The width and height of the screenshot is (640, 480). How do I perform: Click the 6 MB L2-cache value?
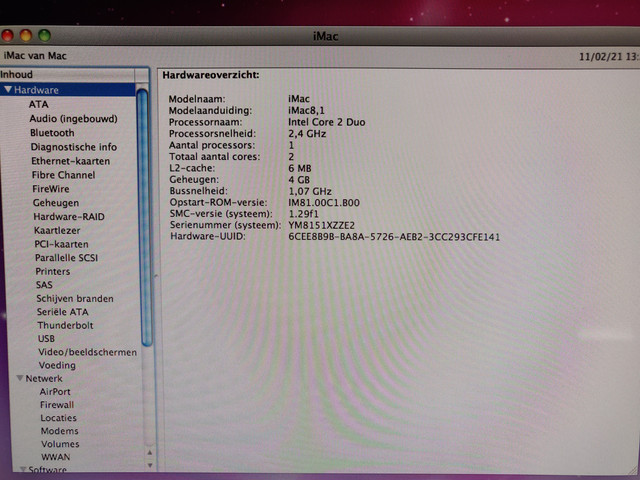(300, 168)
